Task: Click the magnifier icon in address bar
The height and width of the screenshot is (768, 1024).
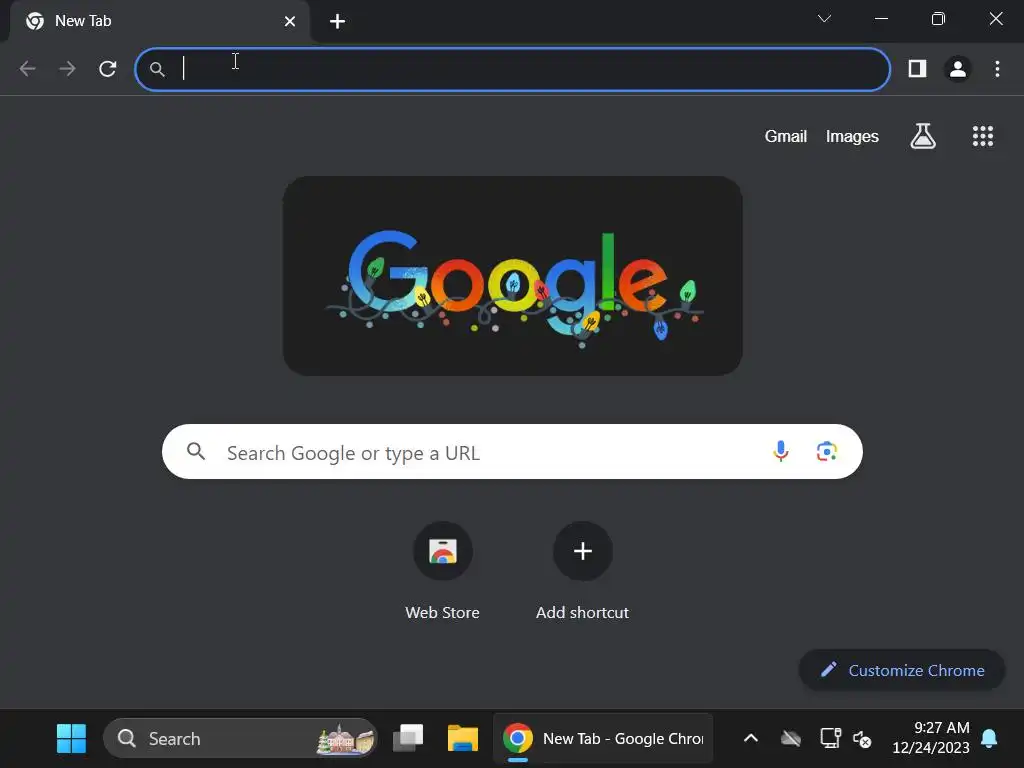Action: click(157, 69)
